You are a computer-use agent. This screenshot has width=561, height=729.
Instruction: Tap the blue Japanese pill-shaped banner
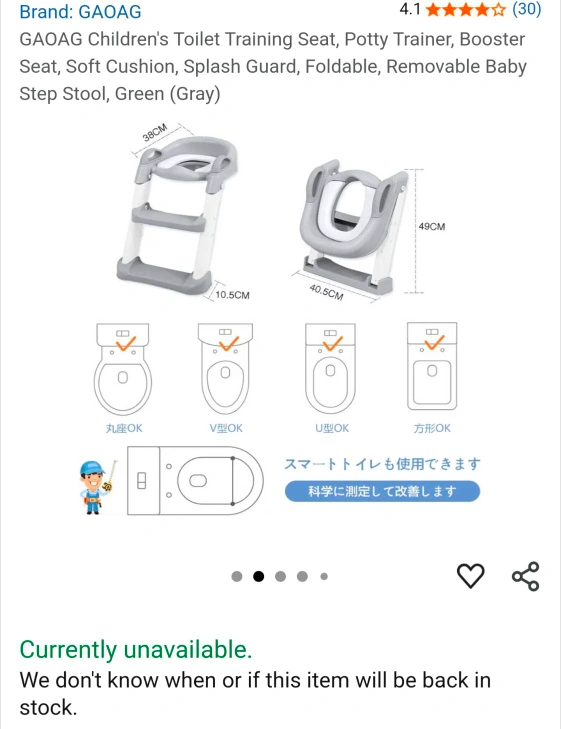[x=382, y=491]
